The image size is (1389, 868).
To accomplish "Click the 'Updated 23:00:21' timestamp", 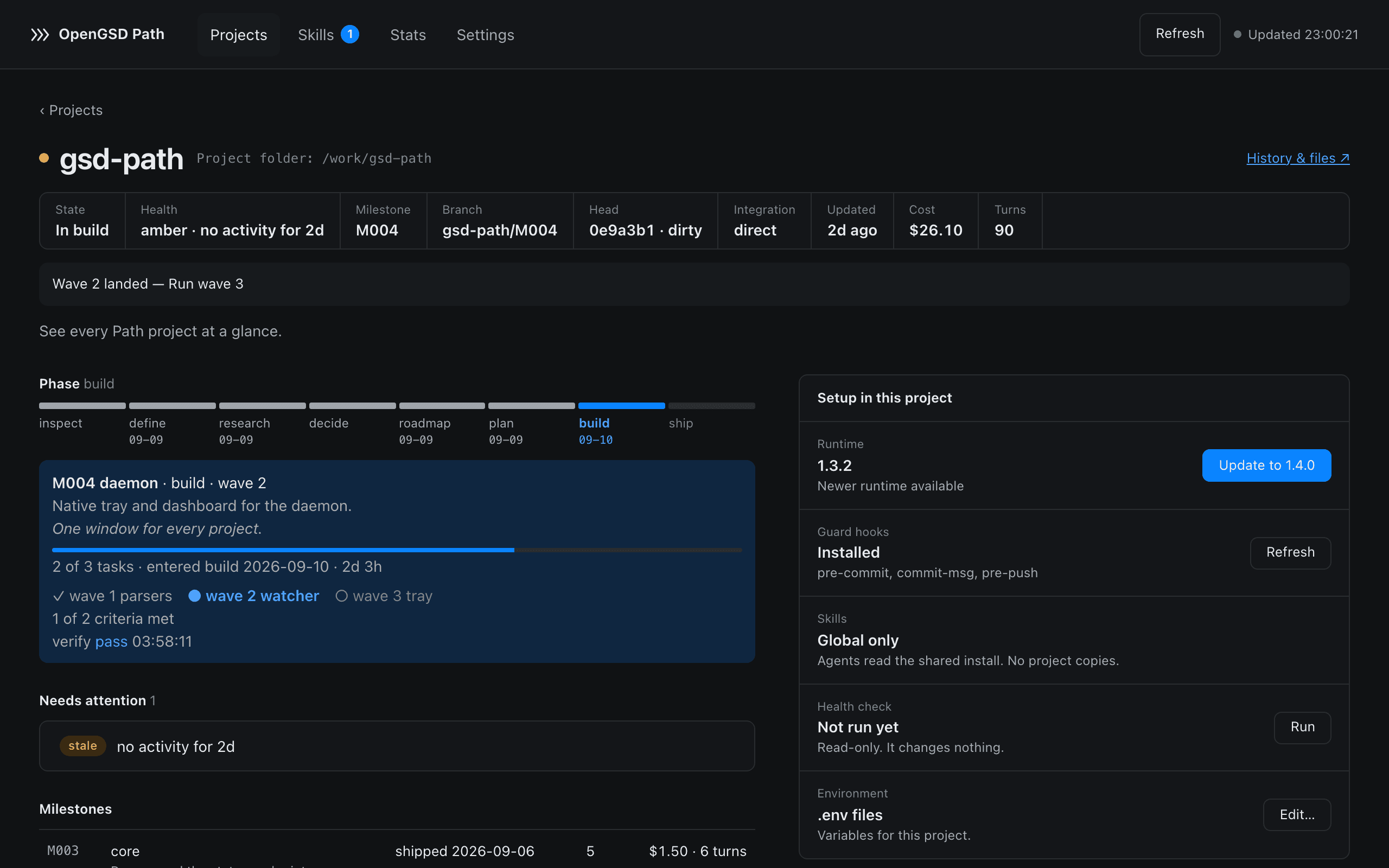I will (x=1303, y=34).
